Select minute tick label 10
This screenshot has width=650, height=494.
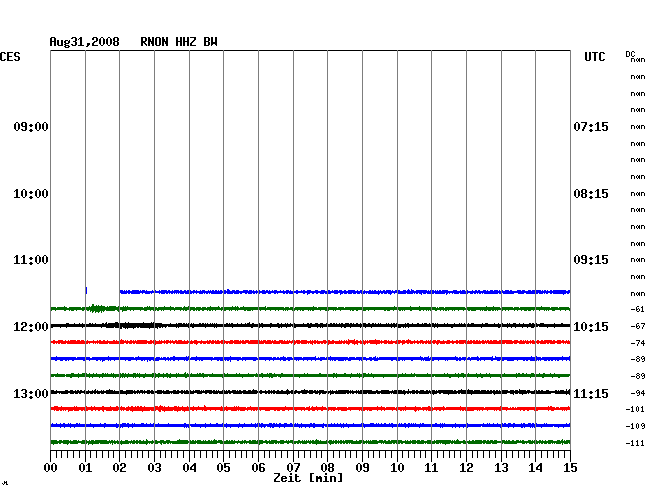(397, 468)
